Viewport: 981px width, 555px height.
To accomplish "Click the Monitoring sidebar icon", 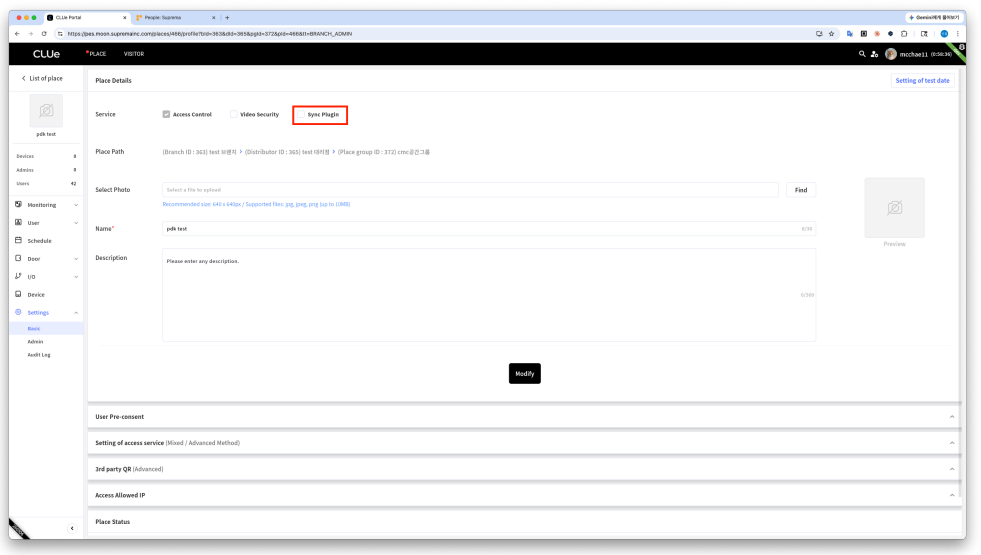I will [18, 205].
